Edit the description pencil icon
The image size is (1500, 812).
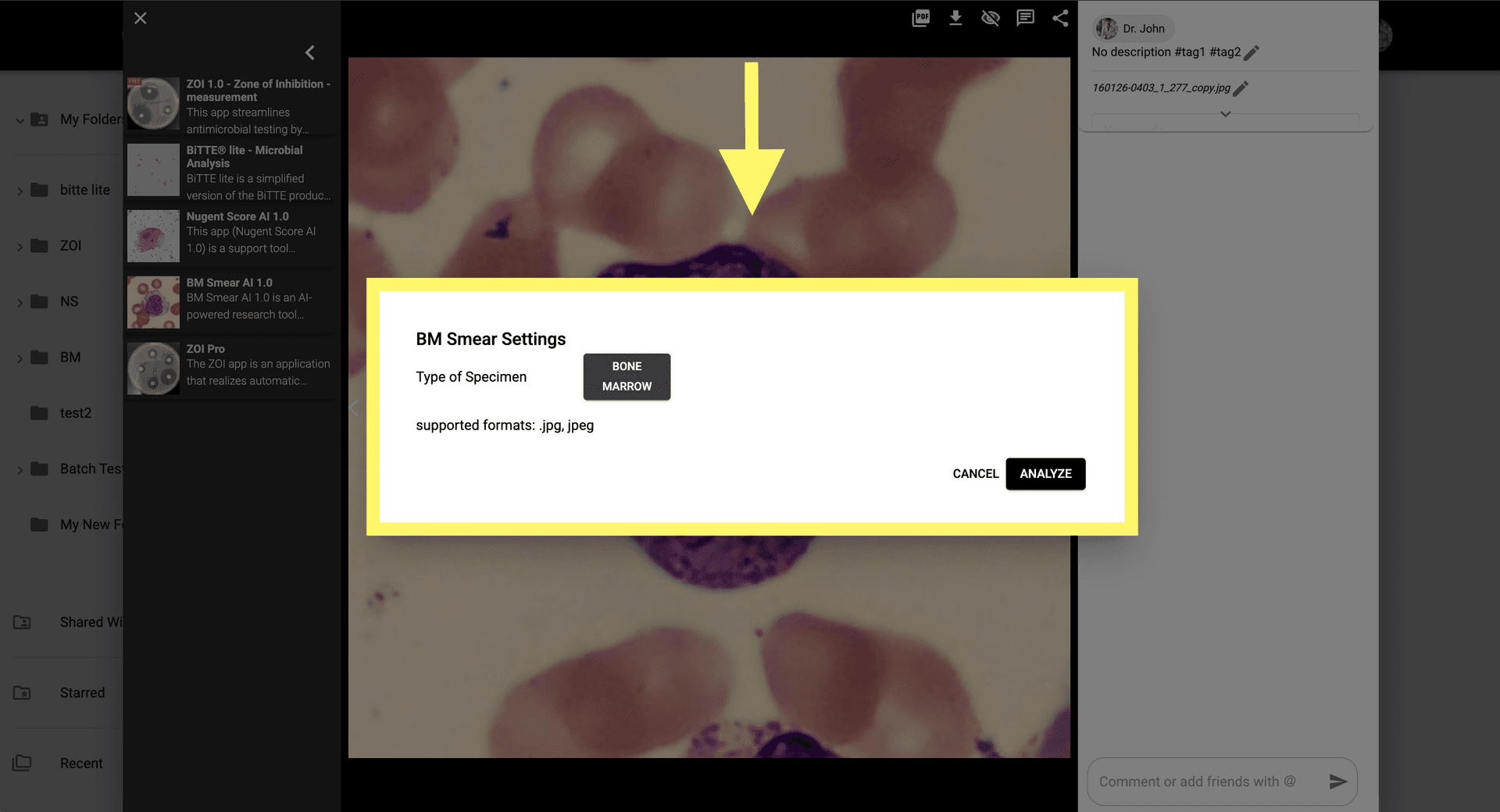tap(1252, 52)
